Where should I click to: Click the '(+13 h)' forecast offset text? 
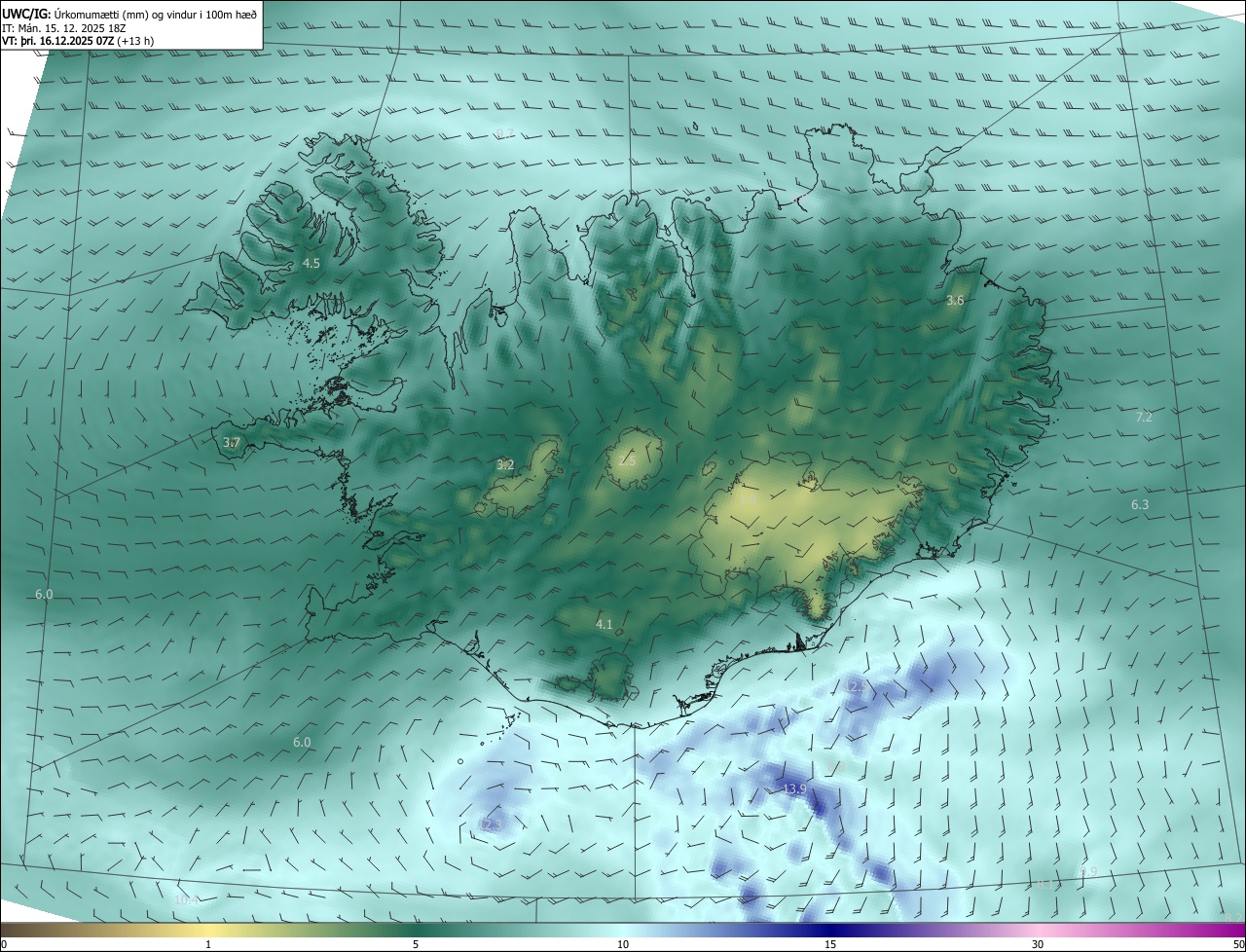pyautogui.click(x=135, y=41)
